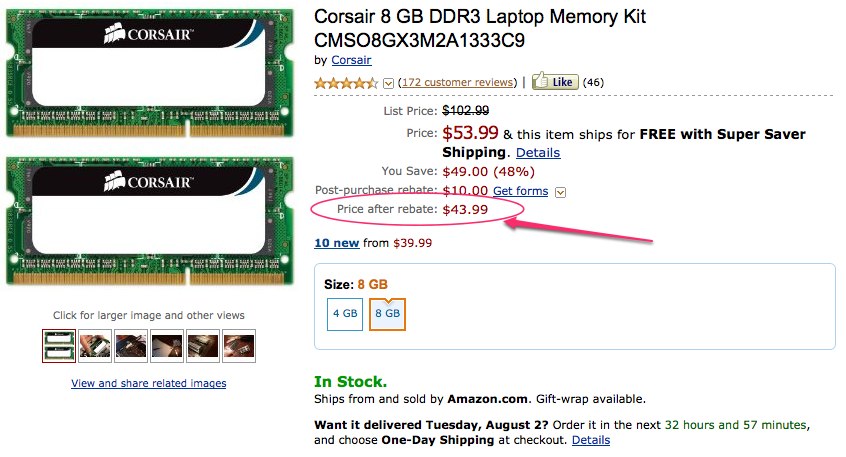The width and height of the screenshot is (846, 457).
Task: Select the 4 GB size option
Action: pos(345,313)
